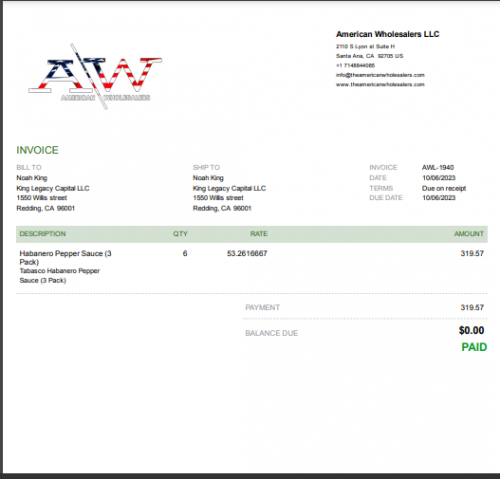The width and height of the screenshot is (500, 479).
Task: Click '1550 Willis street' under Bill To
Action: coord(42,198)
